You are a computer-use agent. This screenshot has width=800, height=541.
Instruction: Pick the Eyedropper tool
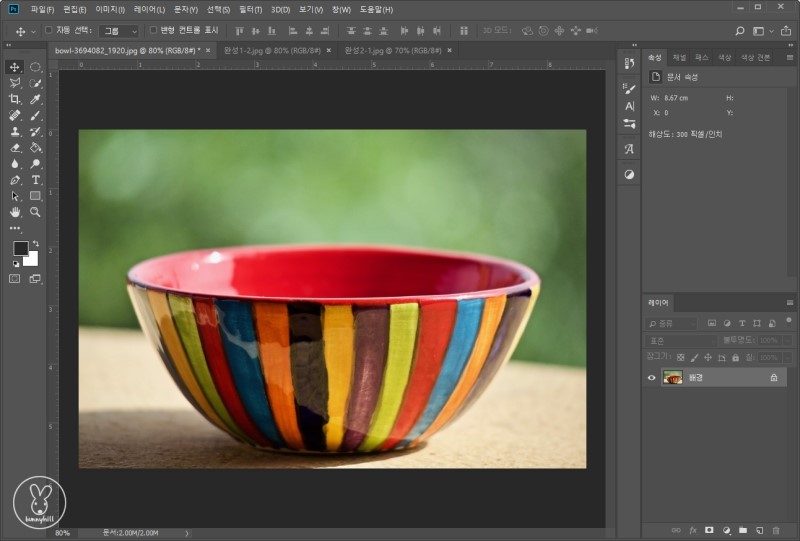point(35,99)
